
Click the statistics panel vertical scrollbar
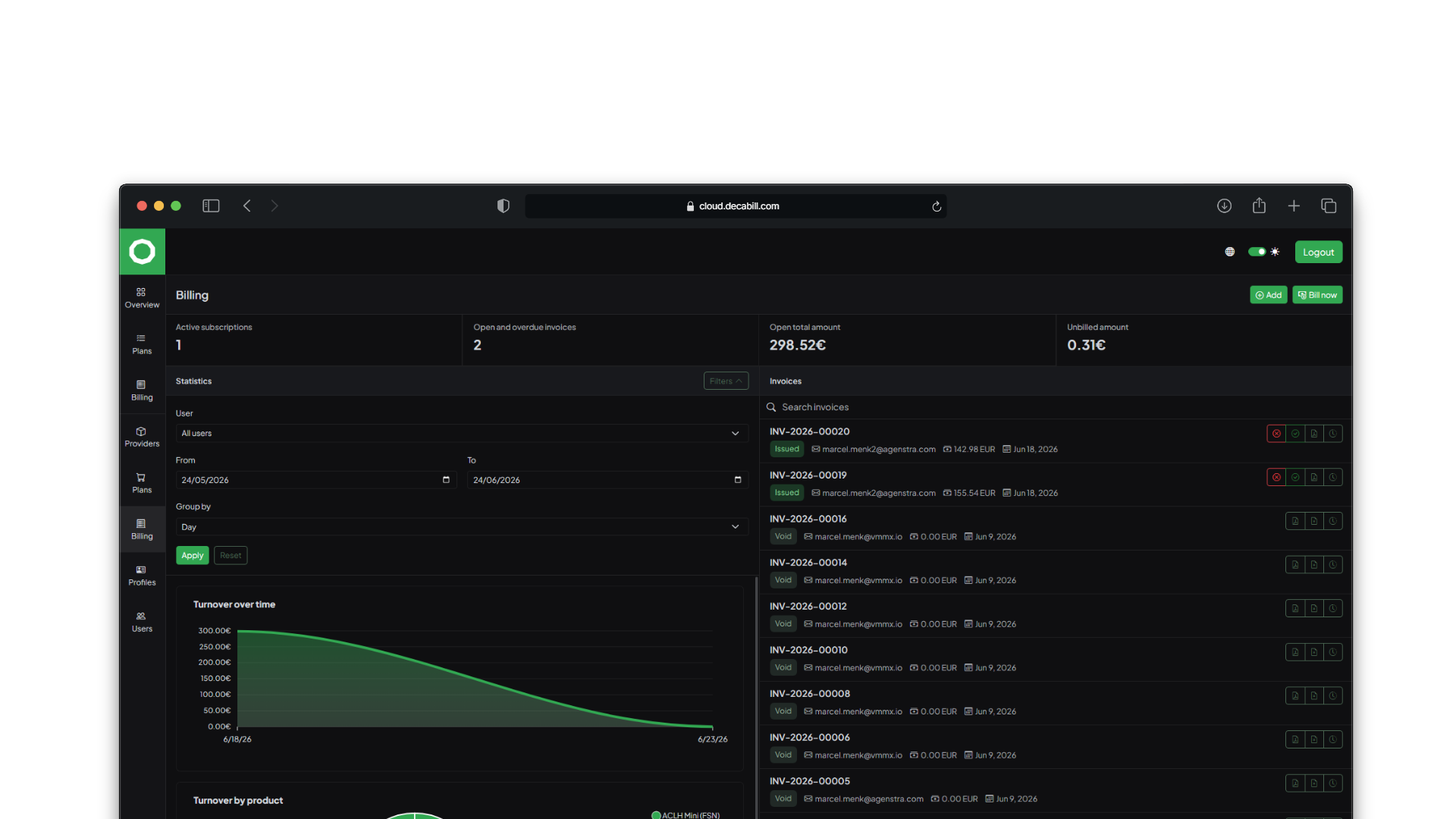(x=757, y=698)
